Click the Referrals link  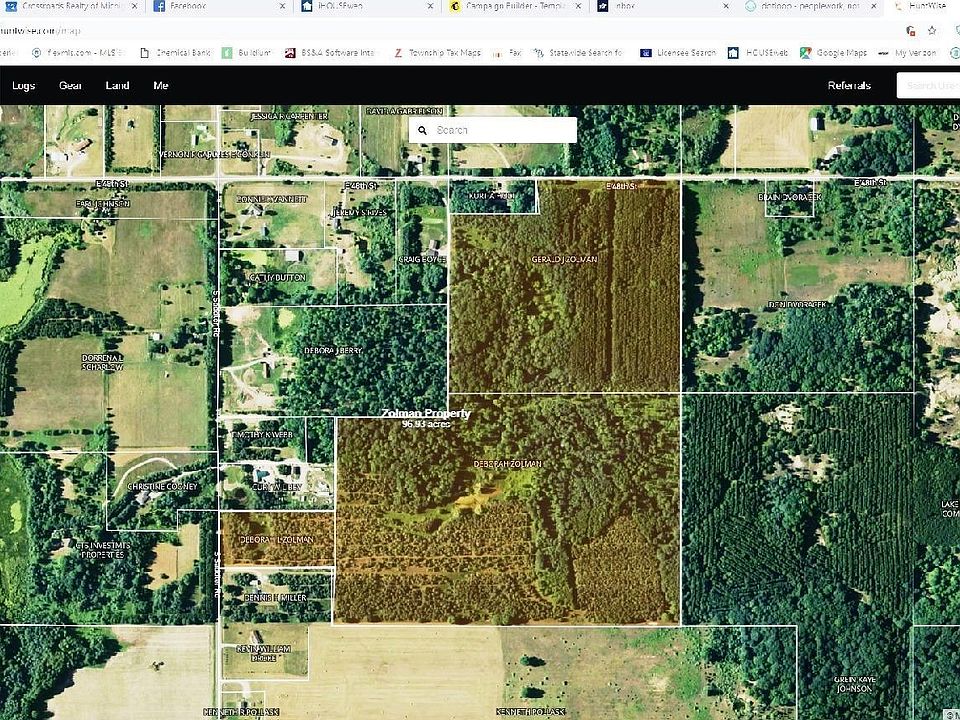point(849,86)
